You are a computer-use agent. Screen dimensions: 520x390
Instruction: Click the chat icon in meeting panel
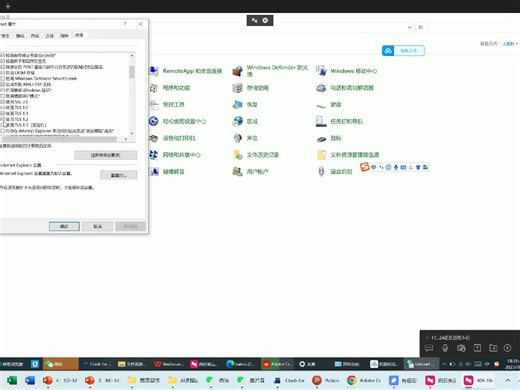click(429, 348)
